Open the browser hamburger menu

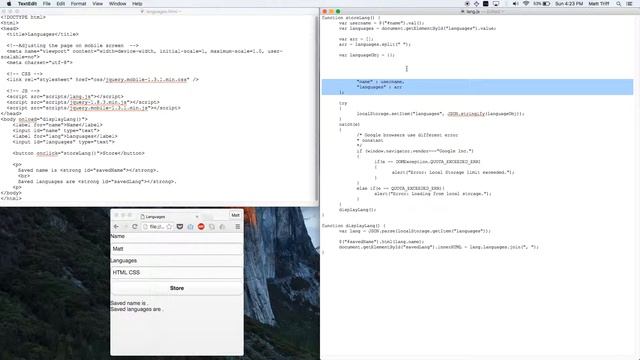pyautogui.click(x=238, y=227)
